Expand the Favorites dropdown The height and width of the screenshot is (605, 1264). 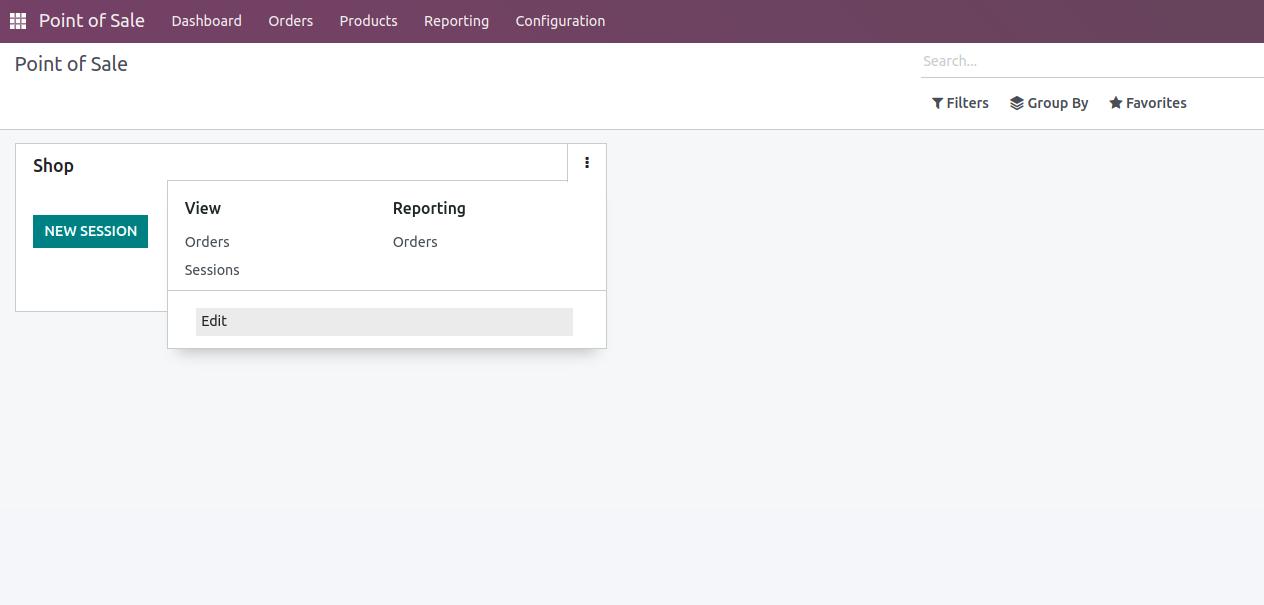1148,103
